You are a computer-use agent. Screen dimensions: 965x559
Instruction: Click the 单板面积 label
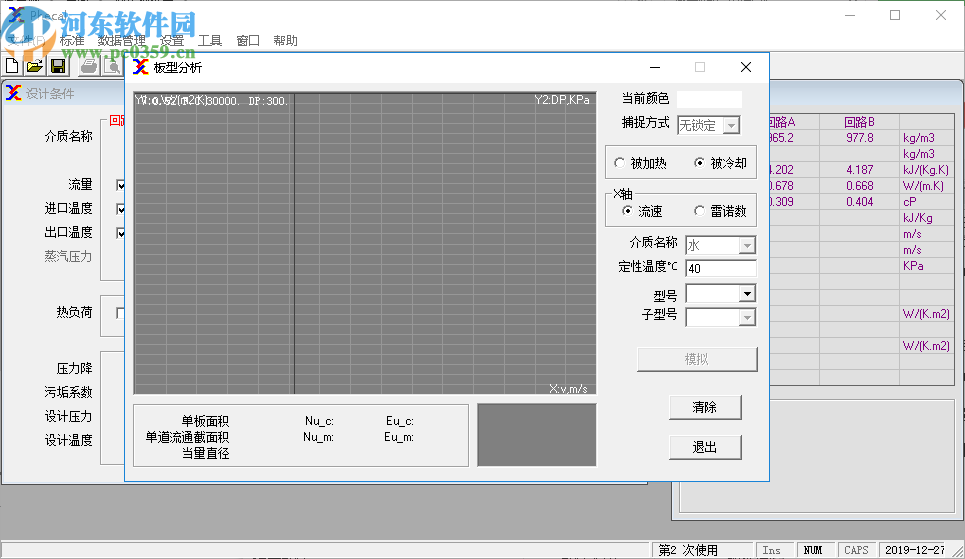click(x=205, y=421)
